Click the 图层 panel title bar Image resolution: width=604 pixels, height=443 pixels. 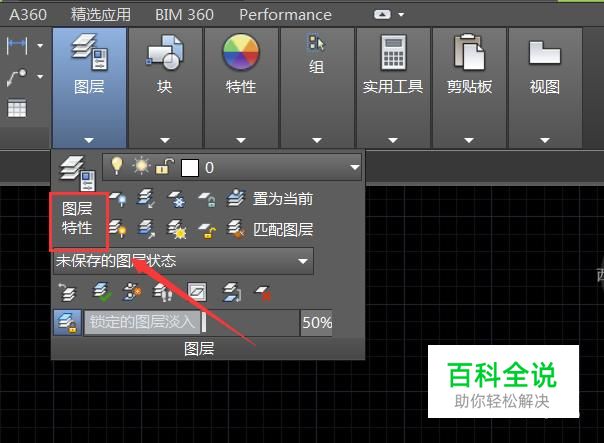(x=208, y=349)
